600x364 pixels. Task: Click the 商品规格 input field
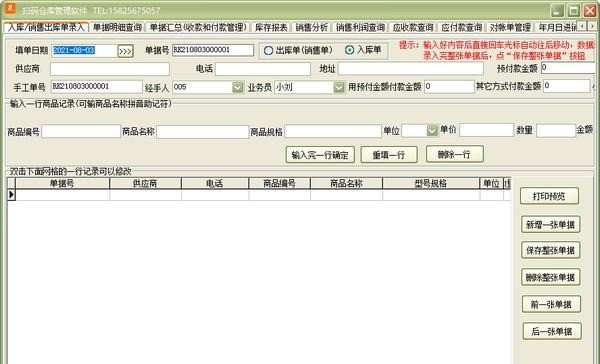(x=333, y=131)
